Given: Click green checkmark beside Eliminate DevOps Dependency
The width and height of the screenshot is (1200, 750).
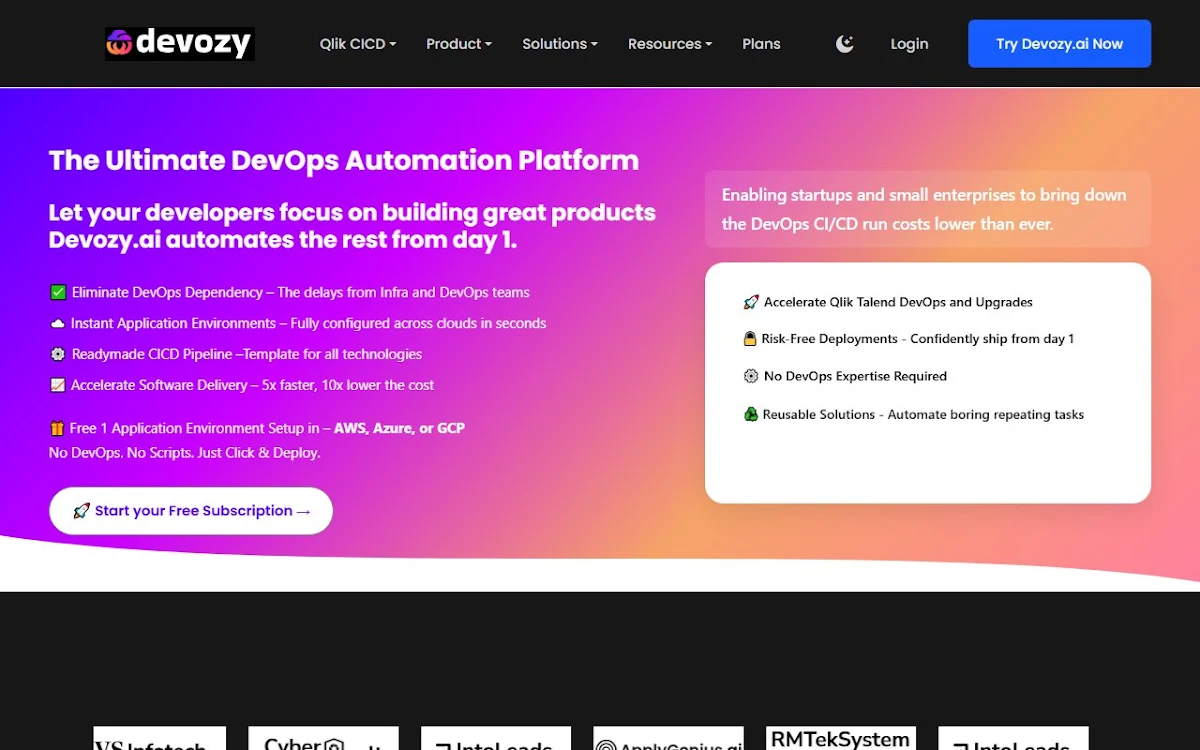Looking at the screenshot, I should click(x=58, y=293).
